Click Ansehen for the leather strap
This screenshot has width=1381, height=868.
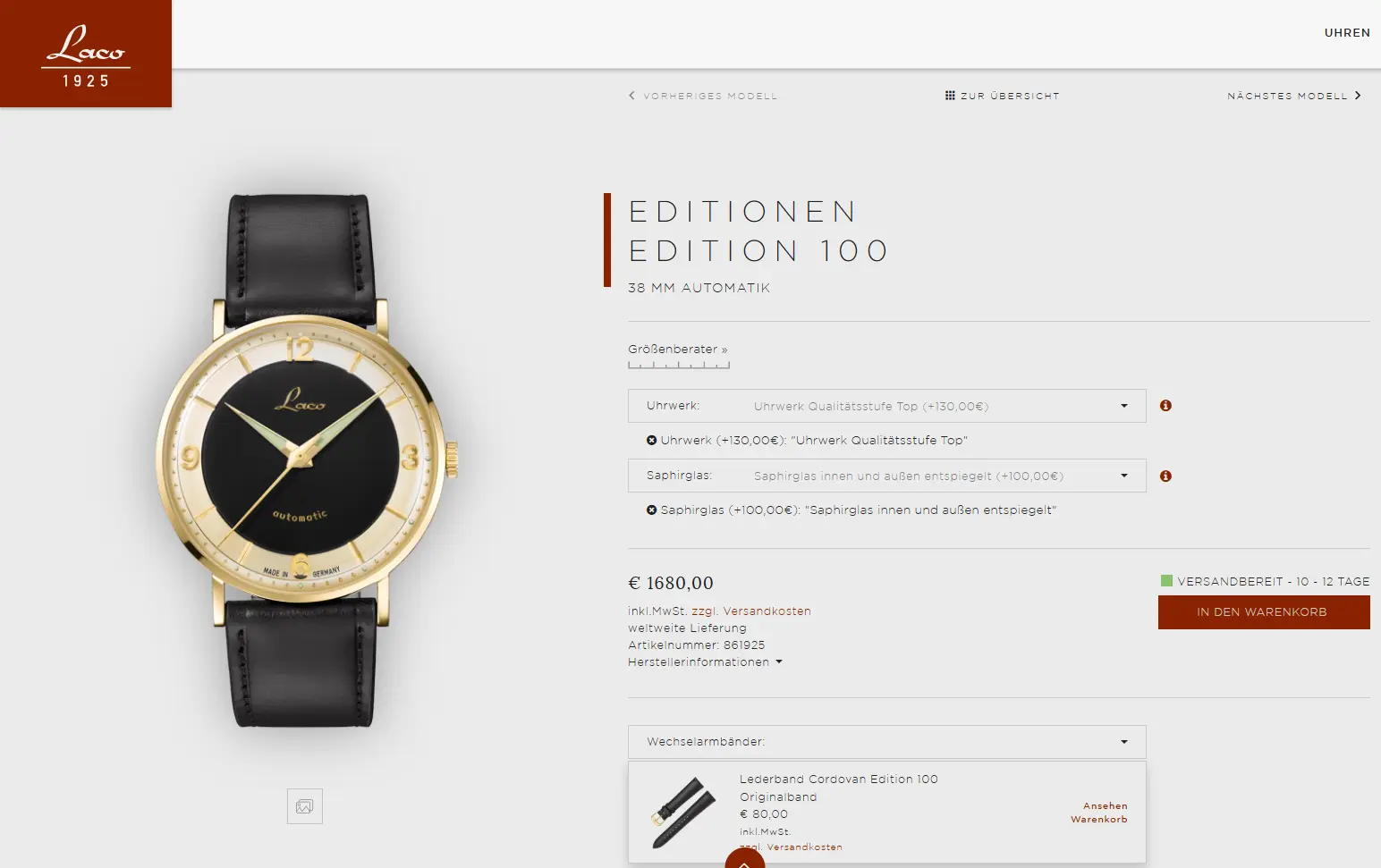pyautogui.click(x=1106, y=806)
